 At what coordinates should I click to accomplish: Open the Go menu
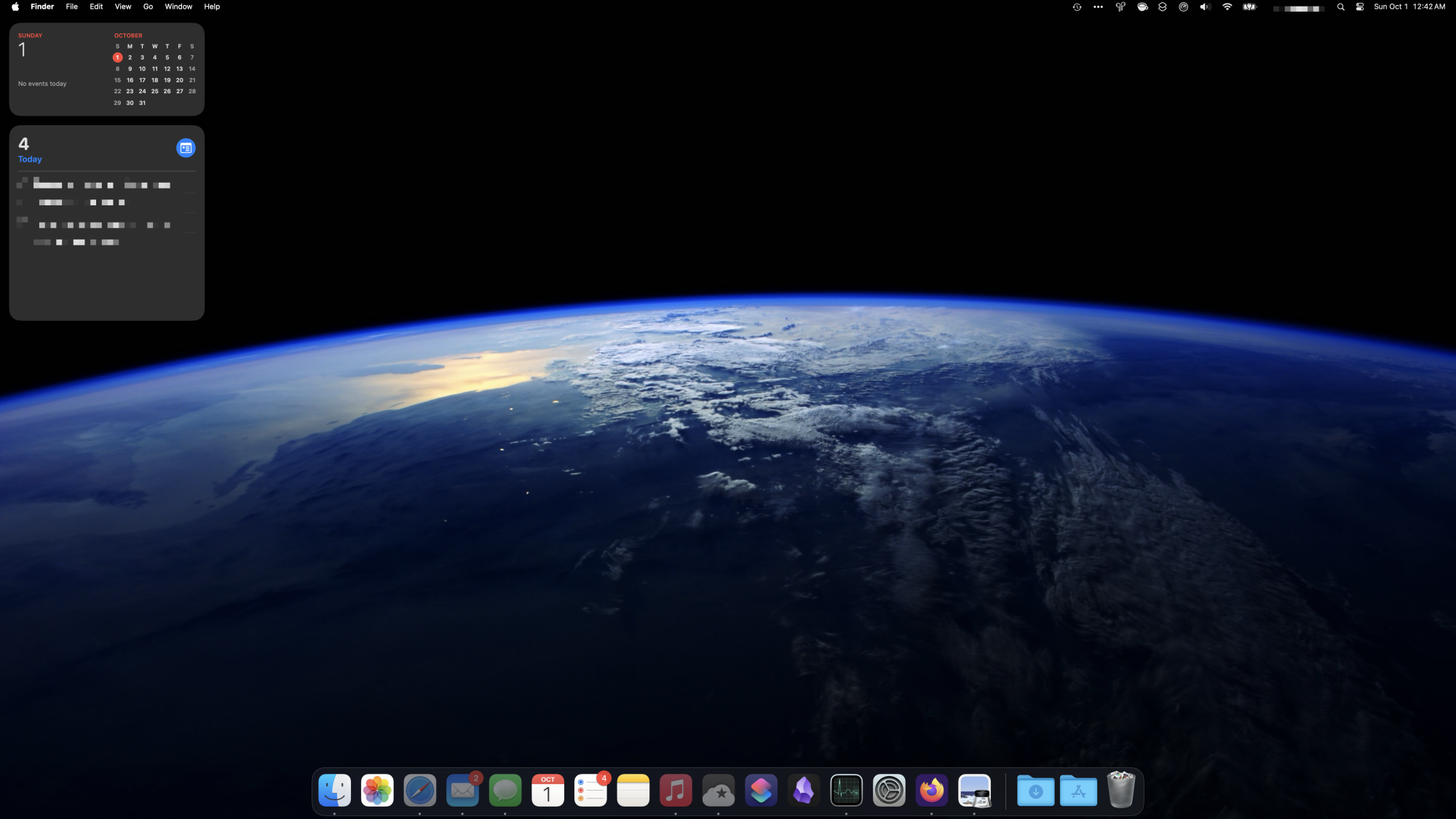tap(148, 7)
